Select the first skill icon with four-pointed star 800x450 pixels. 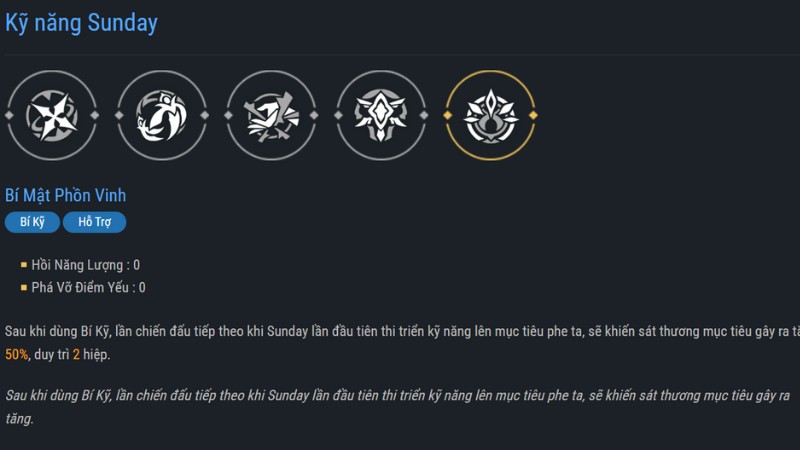pos(52,115)
